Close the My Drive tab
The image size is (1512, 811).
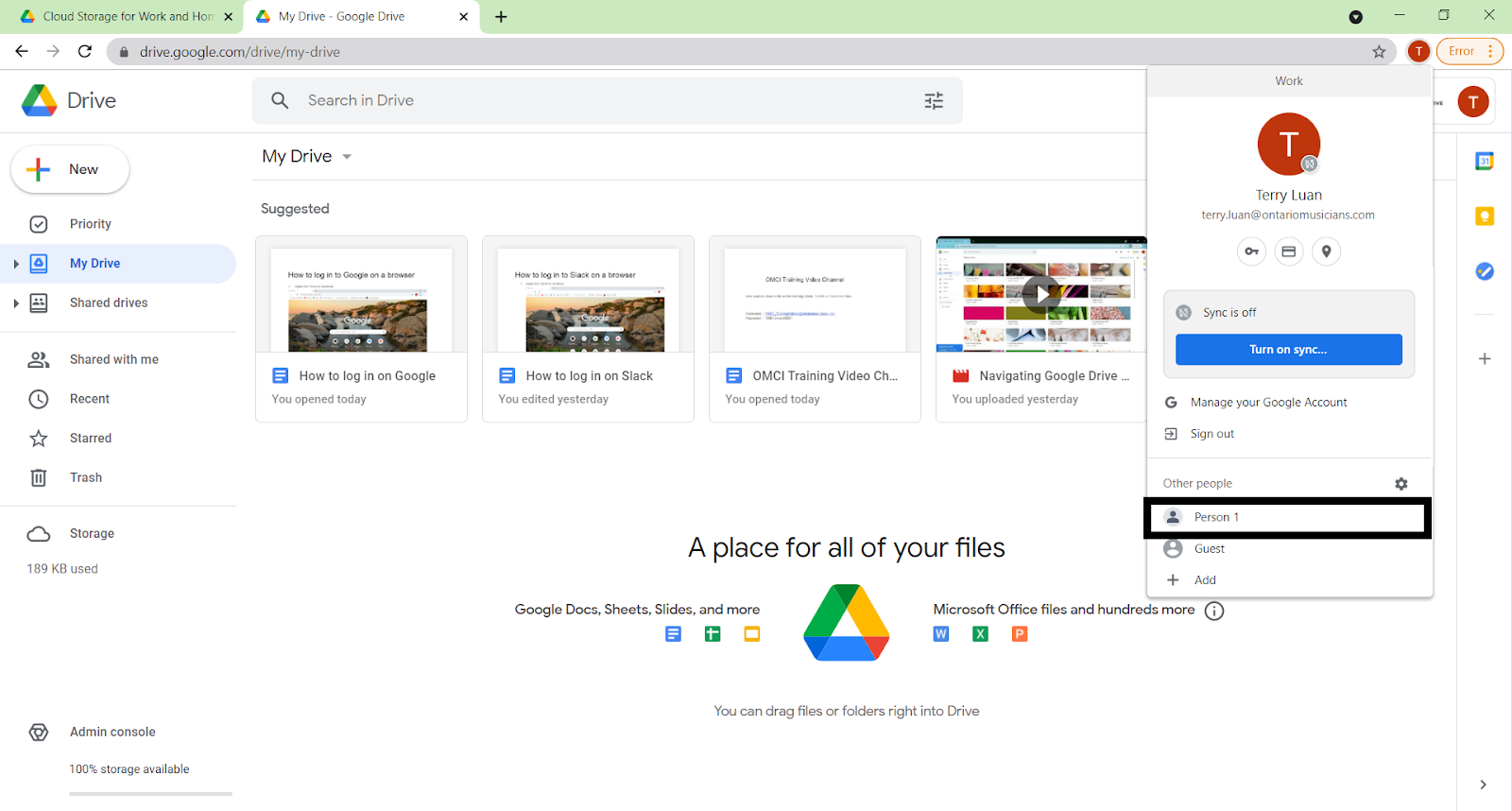coord(463,17)
